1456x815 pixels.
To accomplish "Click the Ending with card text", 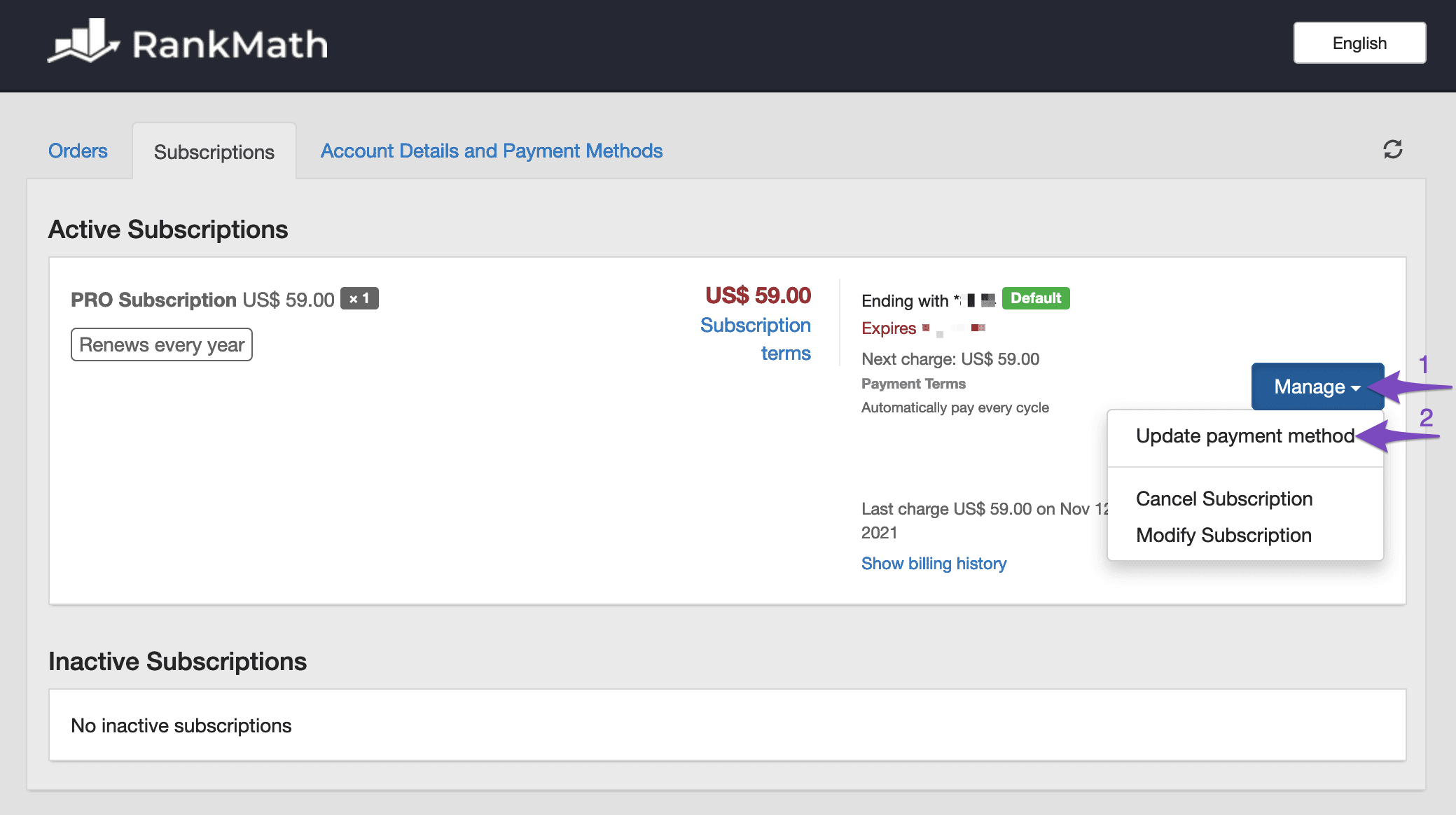I will click(928, 300).
